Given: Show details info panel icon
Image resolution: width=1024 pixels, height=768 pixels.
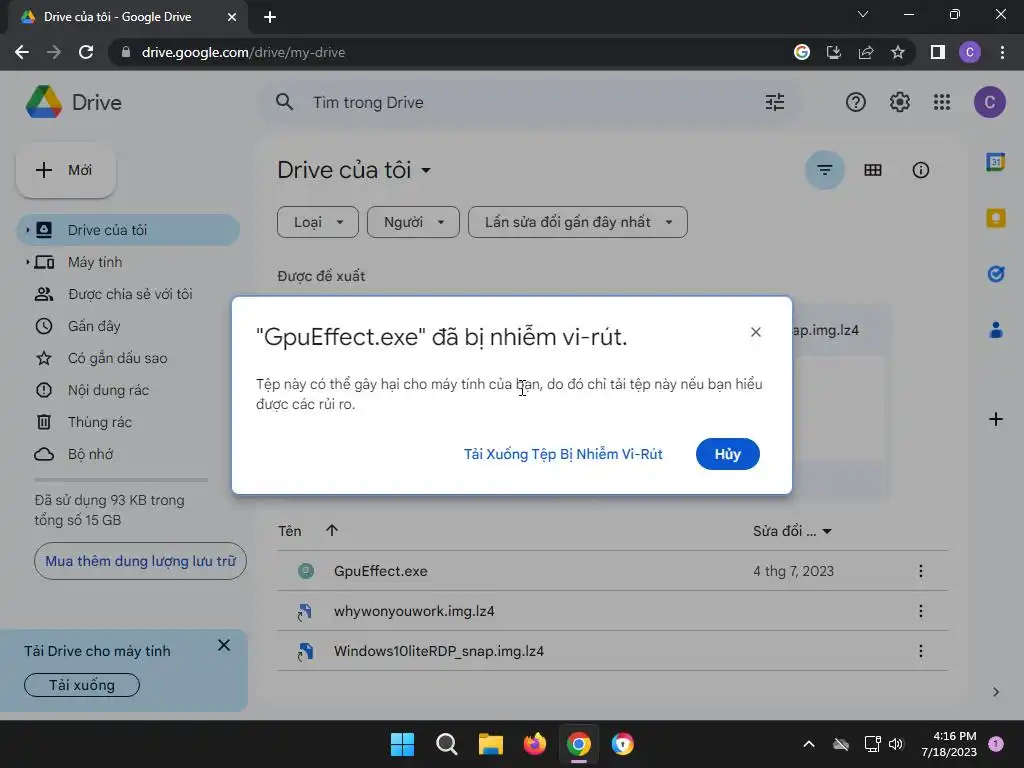Looking at the screenshot, I should coord(920,170).
